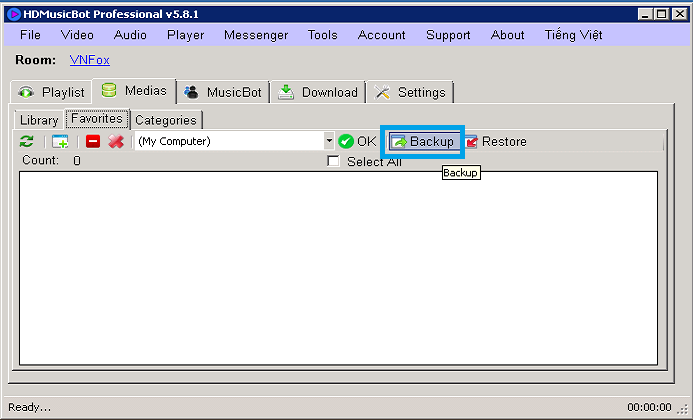693x420 pixels.
Task: Enable the Select All checkbox
Action: pyautogui.click(x=334, y=162)
